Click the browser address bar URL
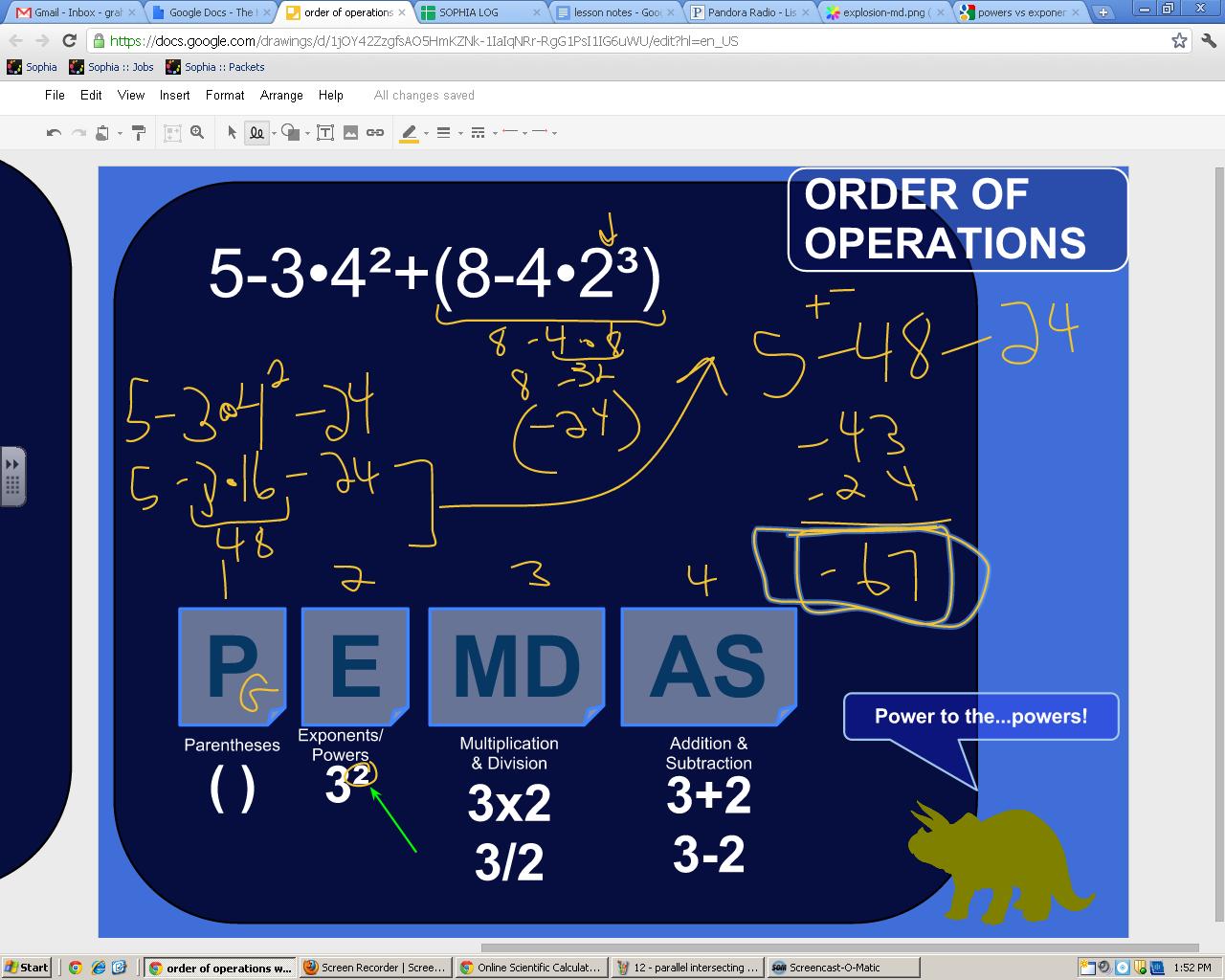Image resolution: width=1225 pixels, height=980 pixels. click(423, 41)
